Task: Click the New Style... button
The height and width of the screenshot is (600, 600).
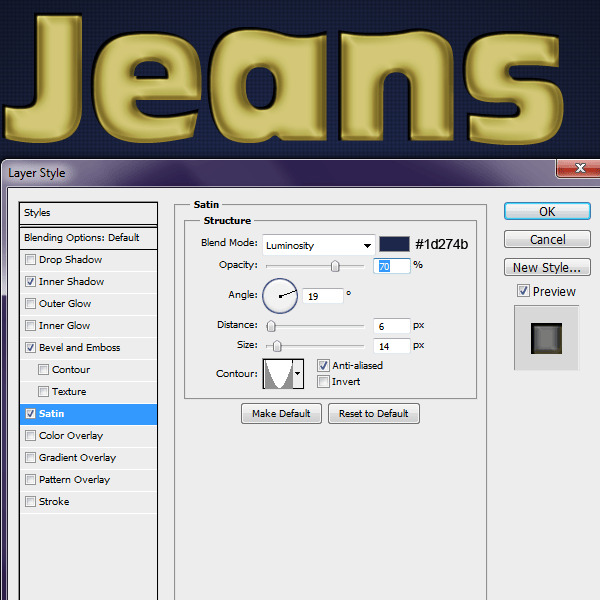Action: 547,268
